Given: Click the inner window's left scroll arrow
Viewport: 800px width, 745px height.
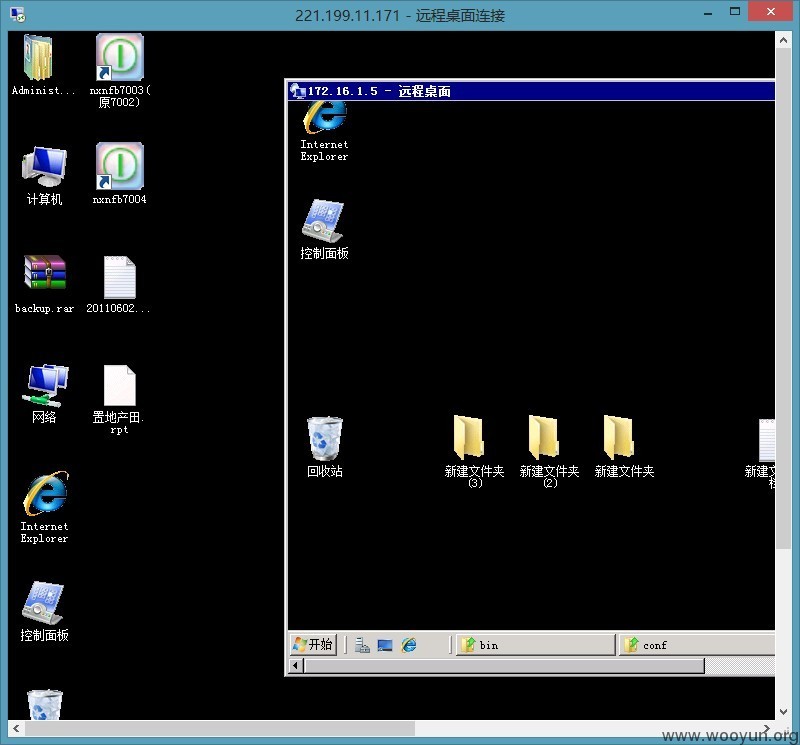Looking at the screenshot, I should click(296, 666).
